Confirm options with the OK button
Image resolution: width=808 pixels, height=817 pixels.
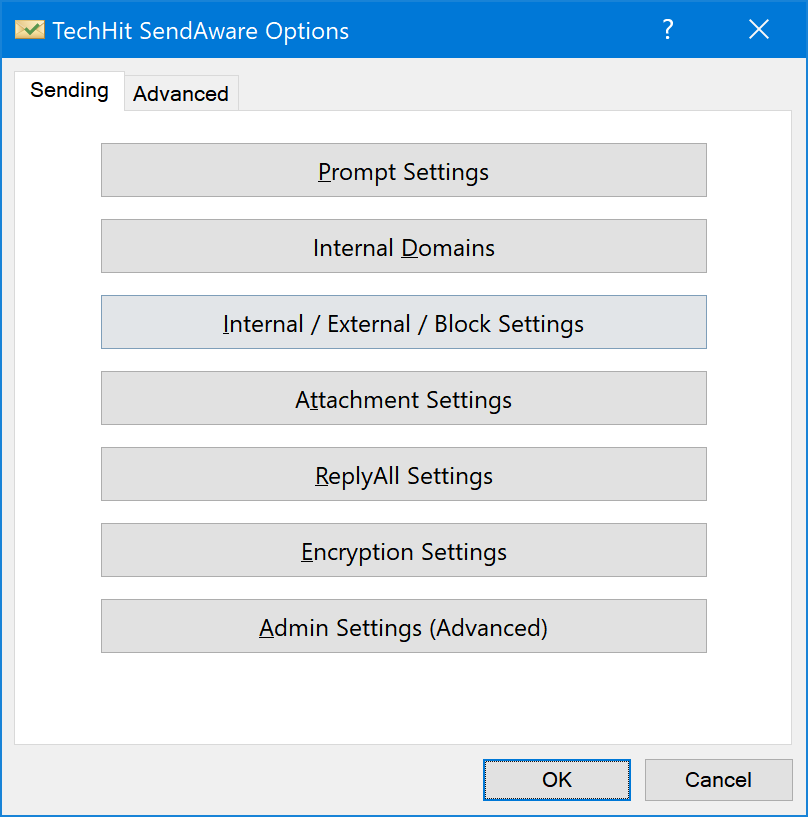click(x=557, y=780)
